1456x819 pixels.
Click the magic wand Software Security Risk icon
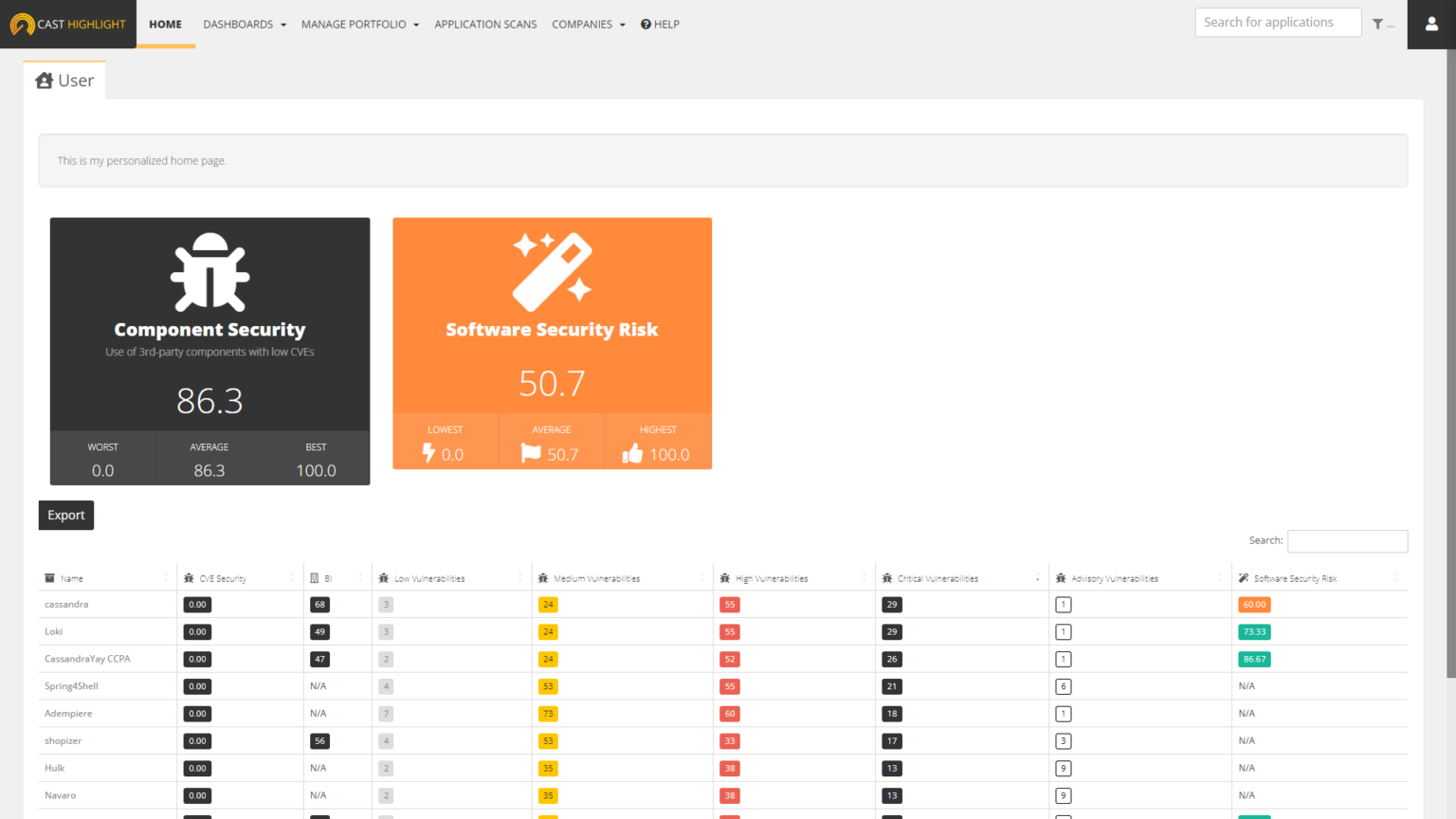tap(552, 272)
